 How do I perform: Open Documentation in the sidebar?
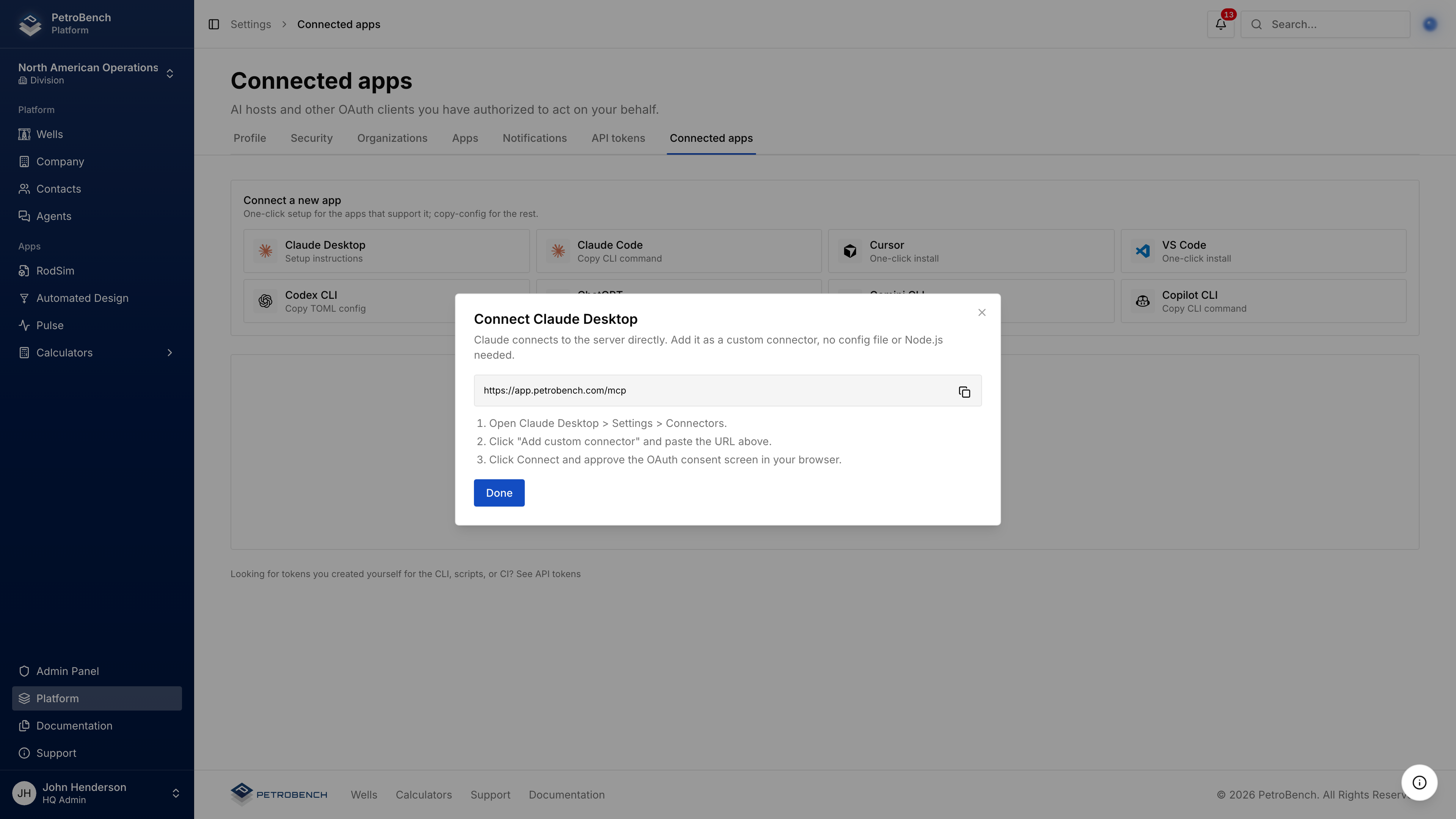pyautogui.click(x=97, y=726)
